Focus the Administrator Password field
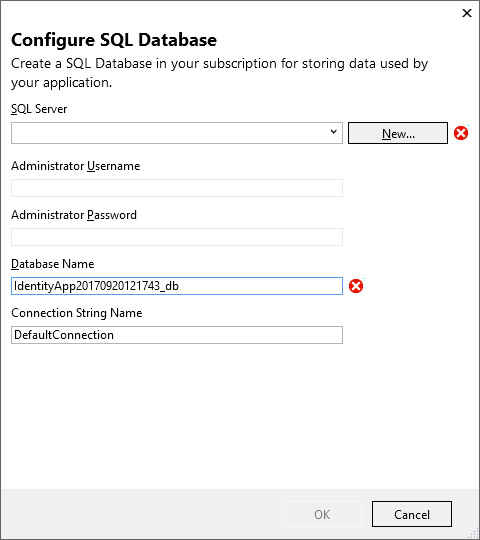480x540 pixels. pos(177,237)
